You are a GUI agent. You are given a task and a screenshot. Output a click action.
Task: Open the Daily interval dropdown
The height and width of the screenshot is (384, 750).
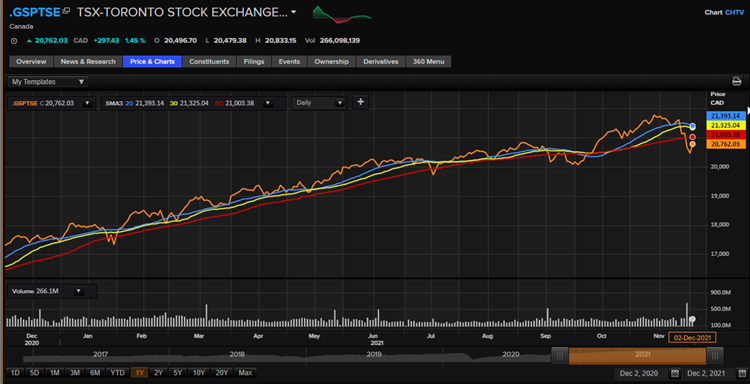(319, 102)
